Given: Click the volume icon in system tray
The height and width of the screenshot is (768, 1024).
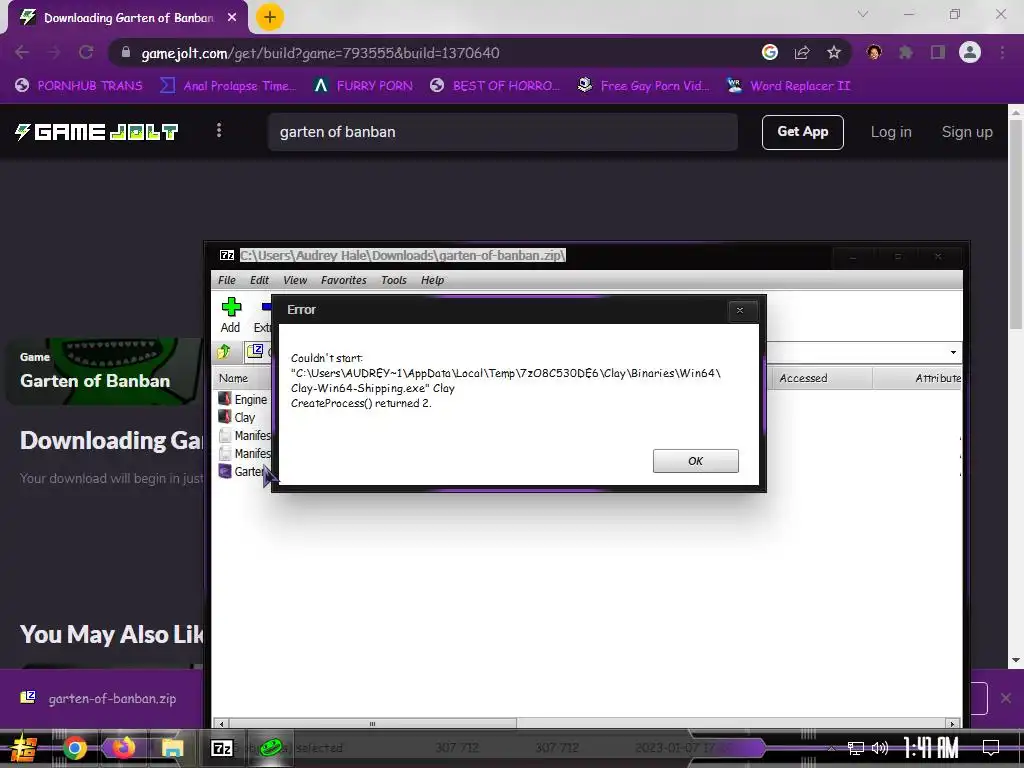Looking at the screenshot, I should [x=880, y=748].
